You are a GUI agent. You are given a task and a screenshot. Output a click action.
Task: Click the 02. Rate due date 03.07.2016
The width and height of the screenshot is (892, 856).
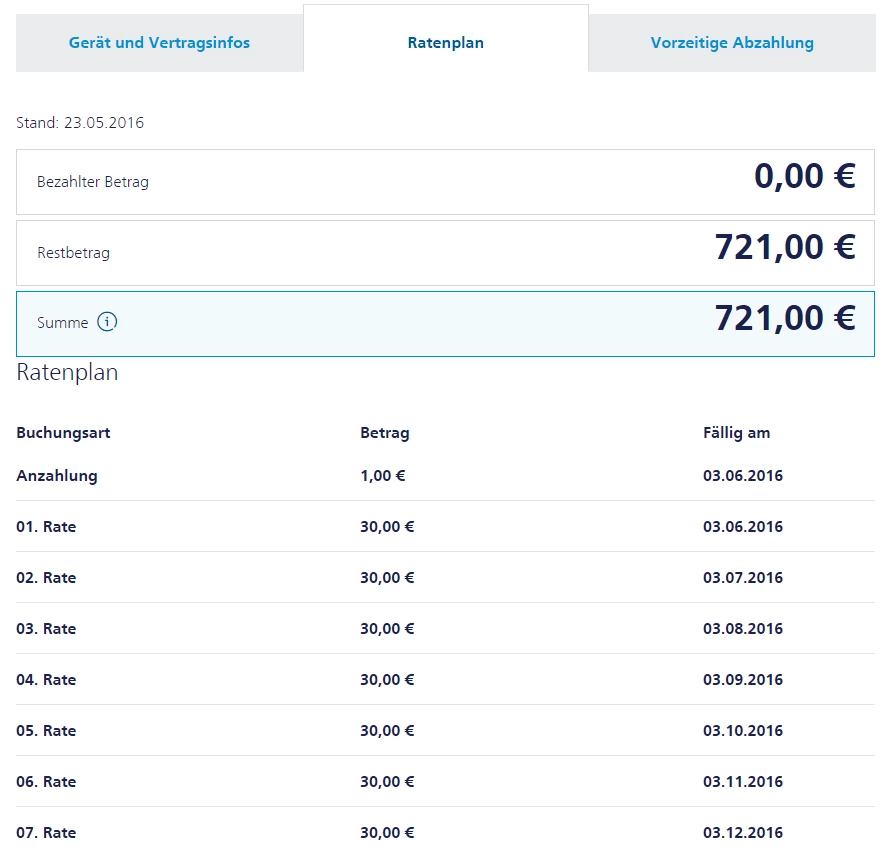click(x=743, y=578)
